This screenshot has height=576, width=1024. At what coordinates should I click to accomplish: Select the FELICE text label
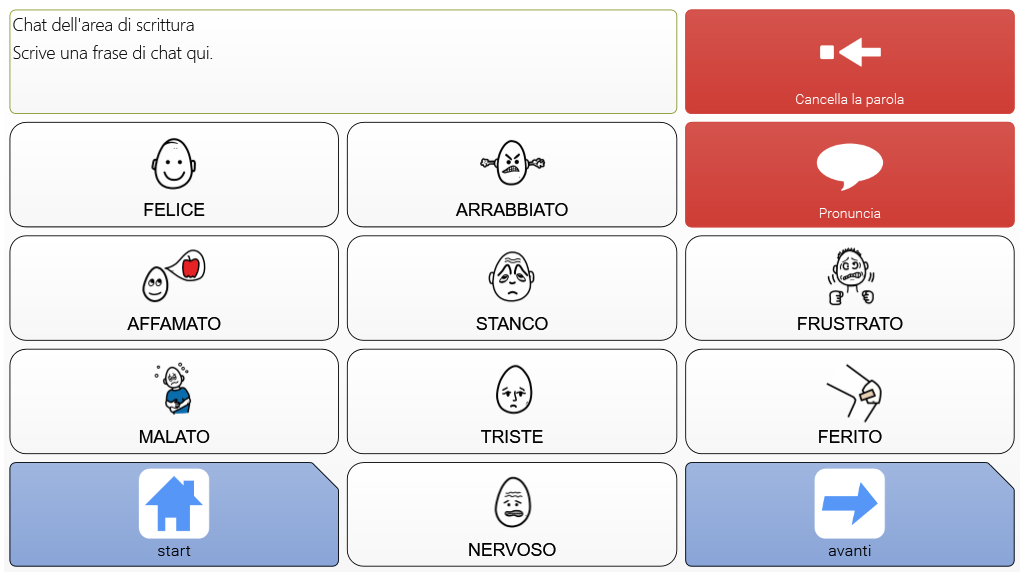(174, 210)
